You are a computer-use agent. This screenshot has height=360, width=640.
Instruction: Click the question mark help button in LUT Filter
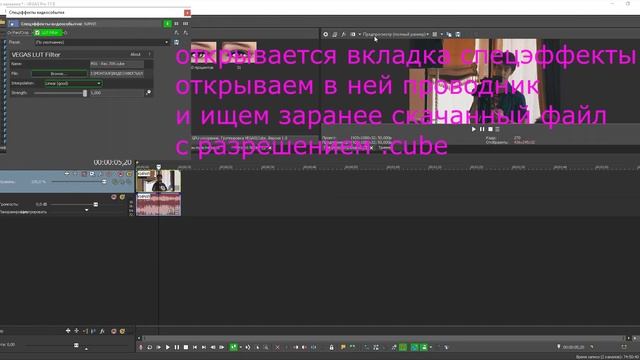(x=149, y=55)
